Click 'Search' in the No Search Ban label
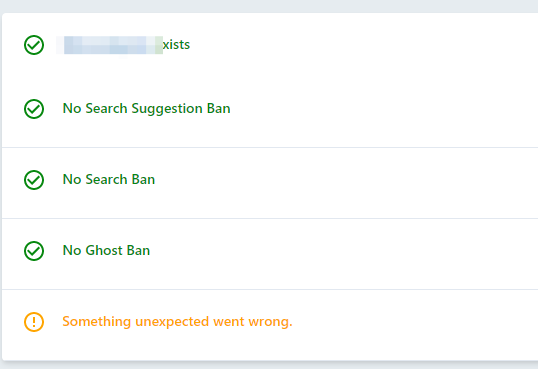Image resolution: width=538 pixels, height=369 pixels. (106, 180)
